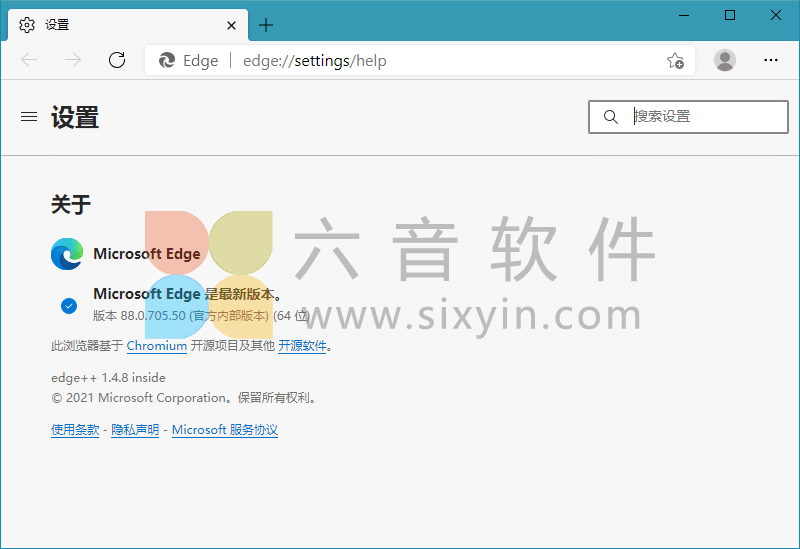The width and height of the screenshot is (800, 549).
Task: Open the 开源软件 link
Action: click(302, 346)
